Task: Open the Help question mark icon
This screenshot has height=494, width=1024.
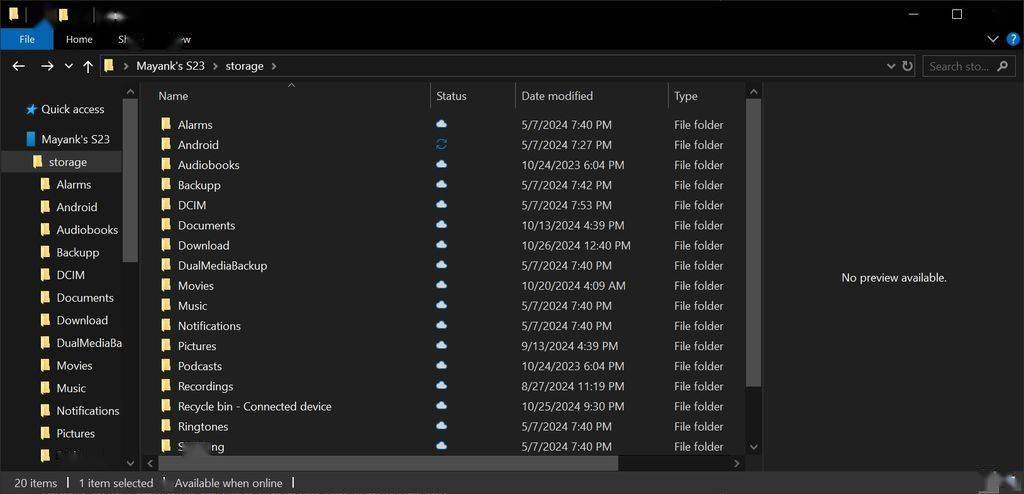Action: point(1013,39)
